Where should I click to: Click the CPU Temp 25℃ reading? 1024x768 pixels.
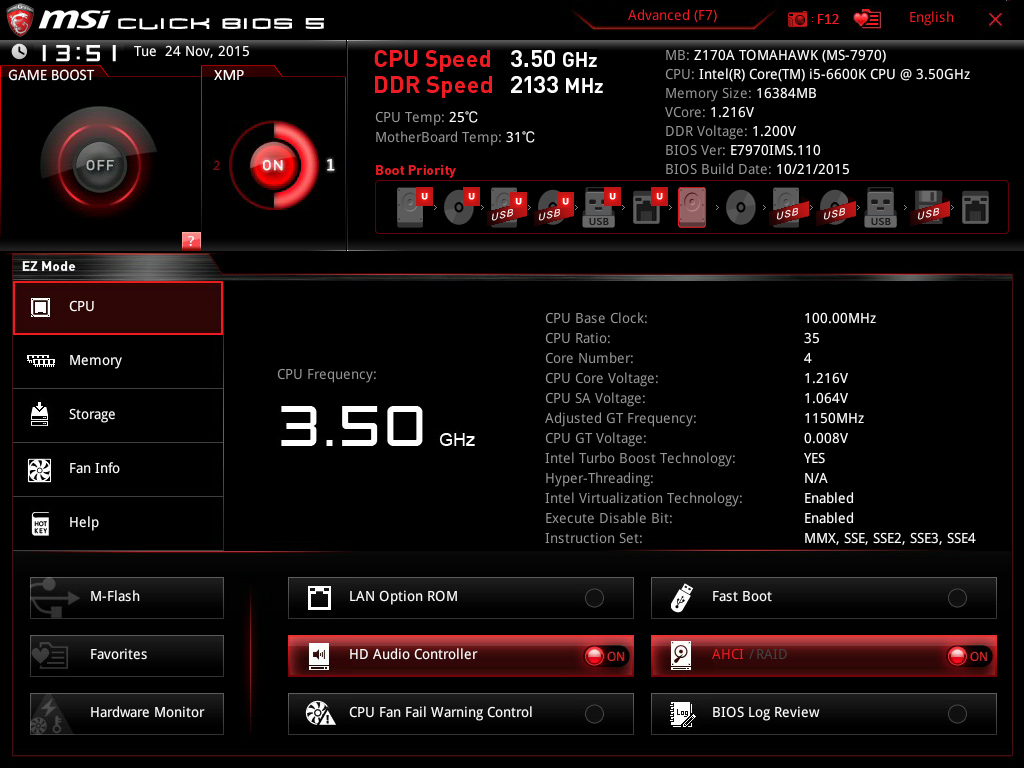point(426,117)
